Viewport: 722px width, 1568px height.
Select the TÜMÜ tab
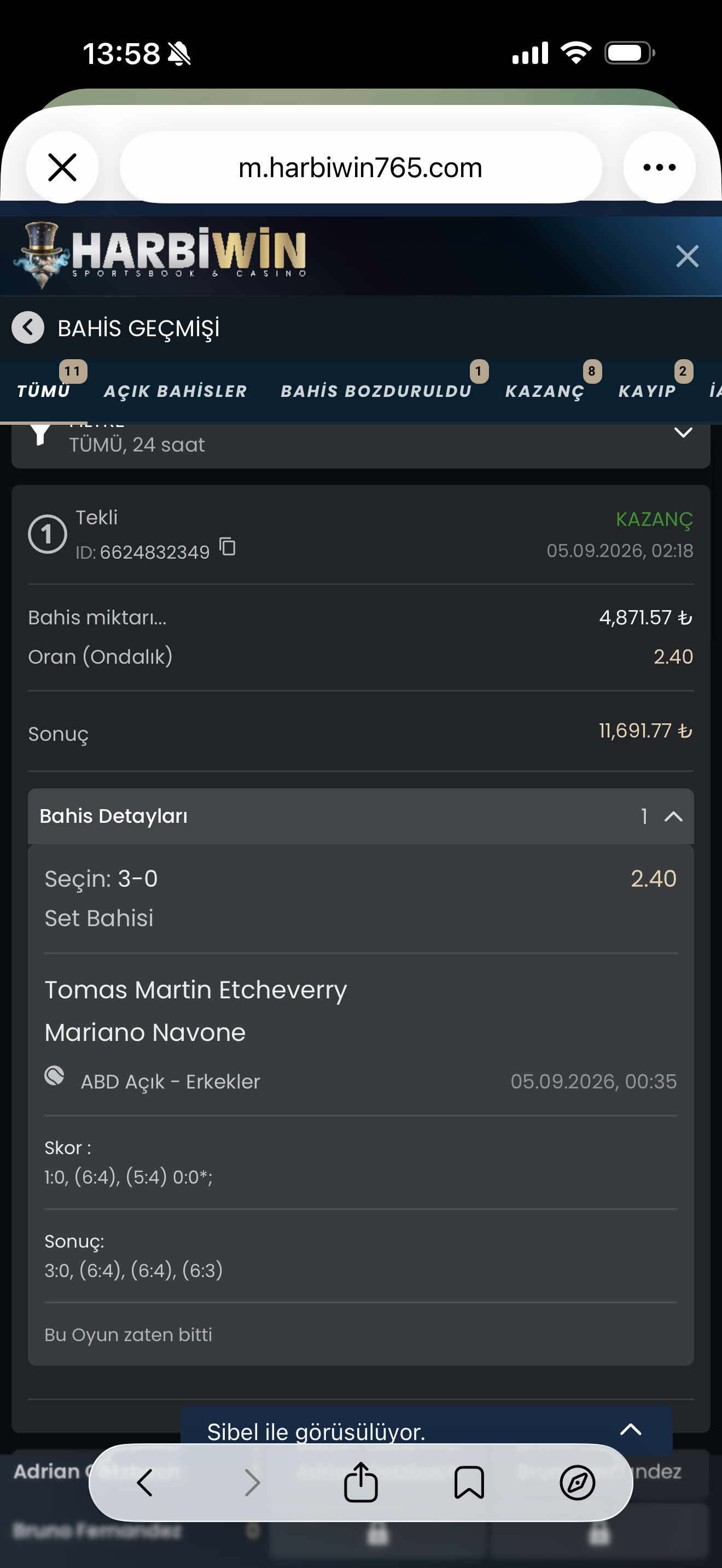click(x=44, y=391)
